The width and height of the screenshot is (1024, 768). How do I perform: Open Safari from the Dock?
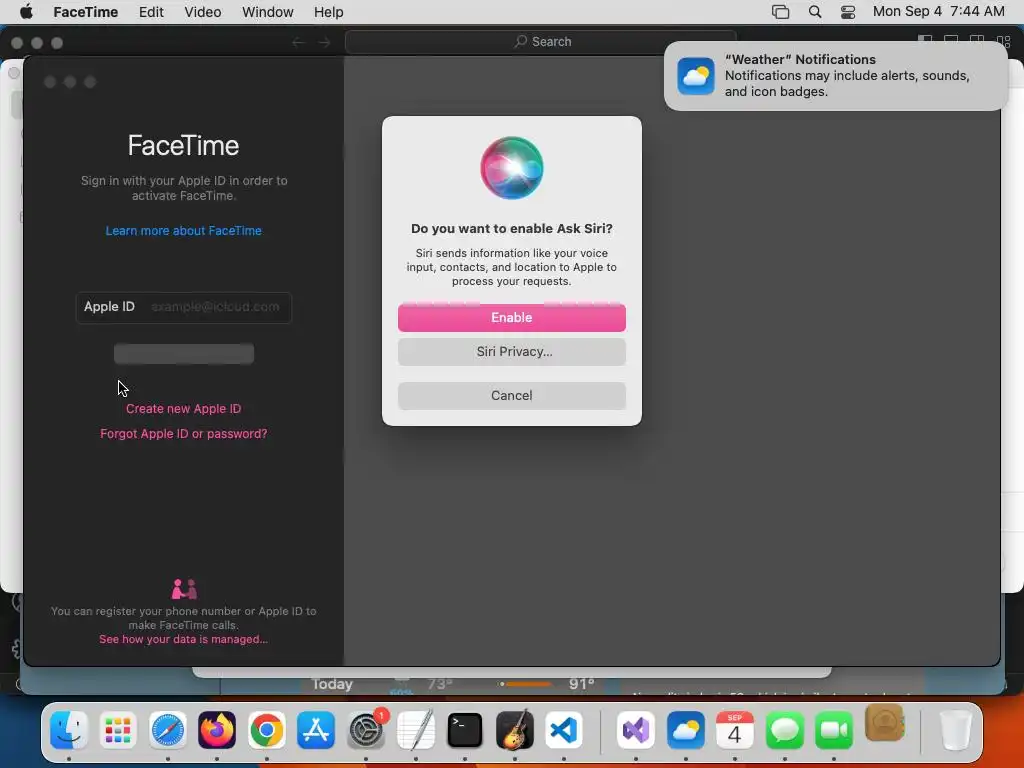[168, 730]
